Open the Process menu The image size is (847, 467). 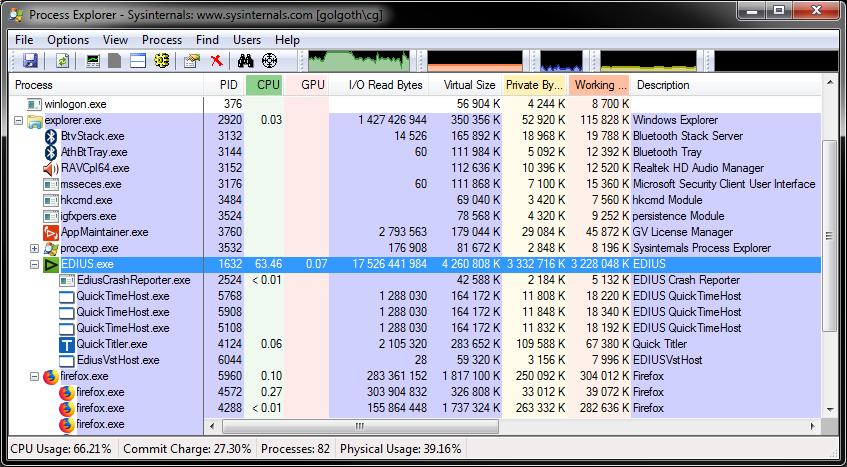[x=162, y=40]
